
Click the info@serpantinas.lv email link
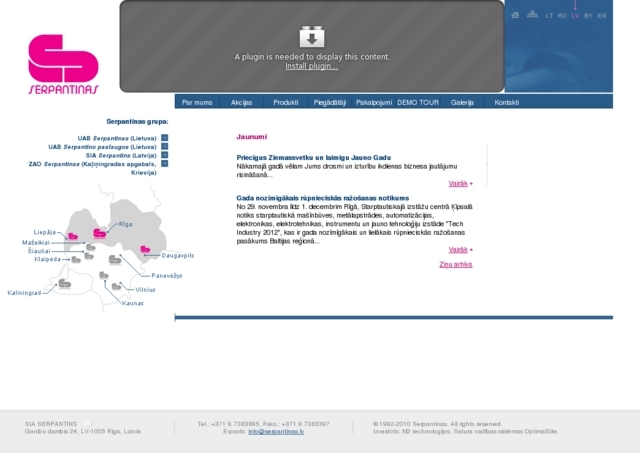tap(276, 431)
